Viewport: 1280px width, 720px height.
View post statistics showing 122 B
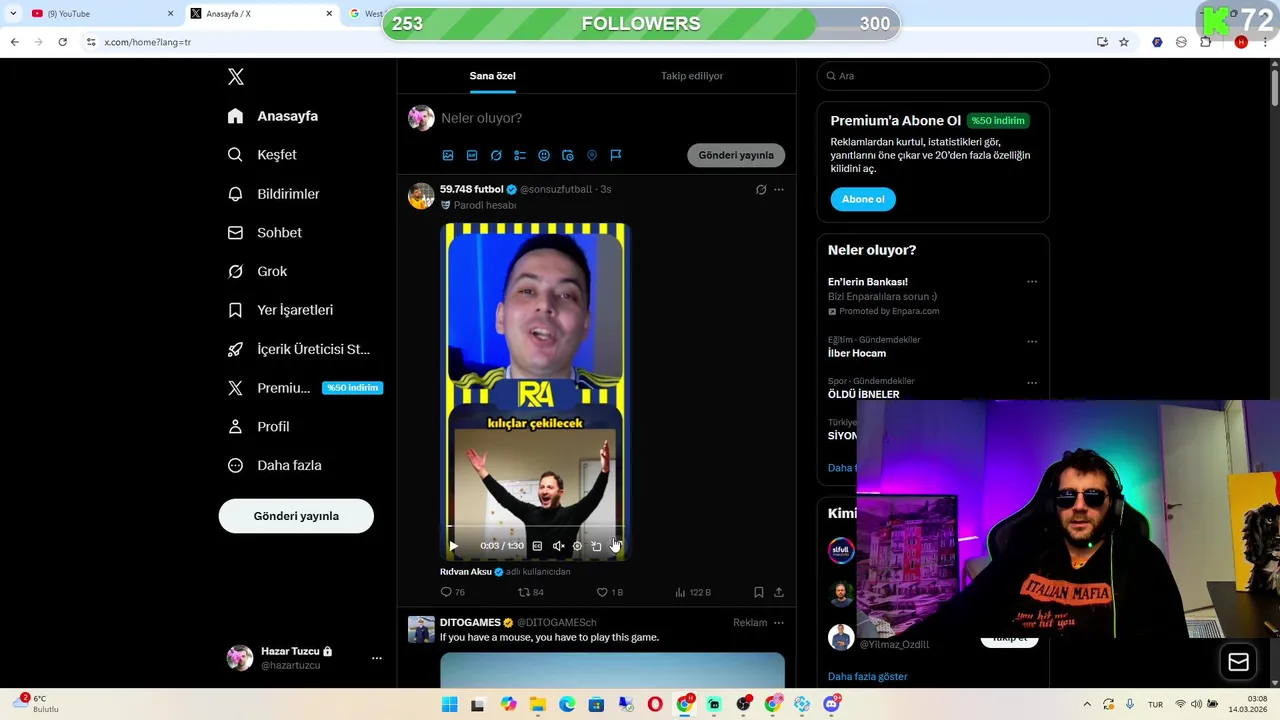(693, 592)
